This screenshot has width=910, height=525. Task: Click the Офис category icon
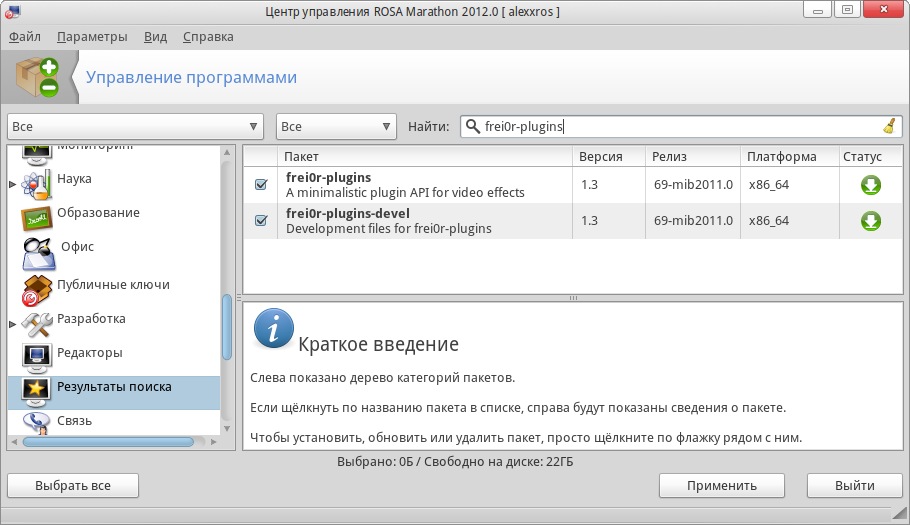click(x=38, y=254)
